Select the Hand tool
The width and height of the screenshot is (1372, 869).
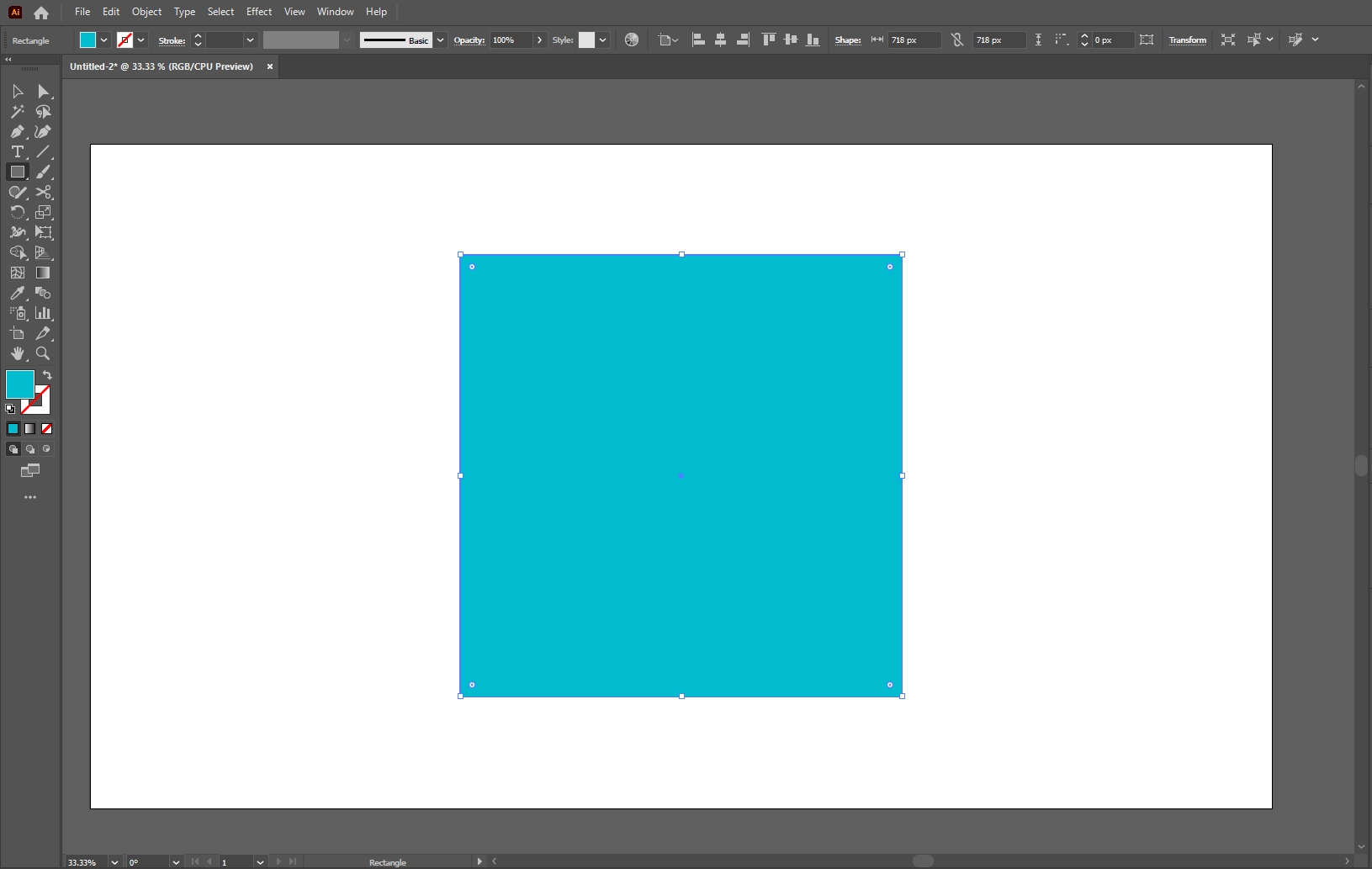tap(17, 353)
